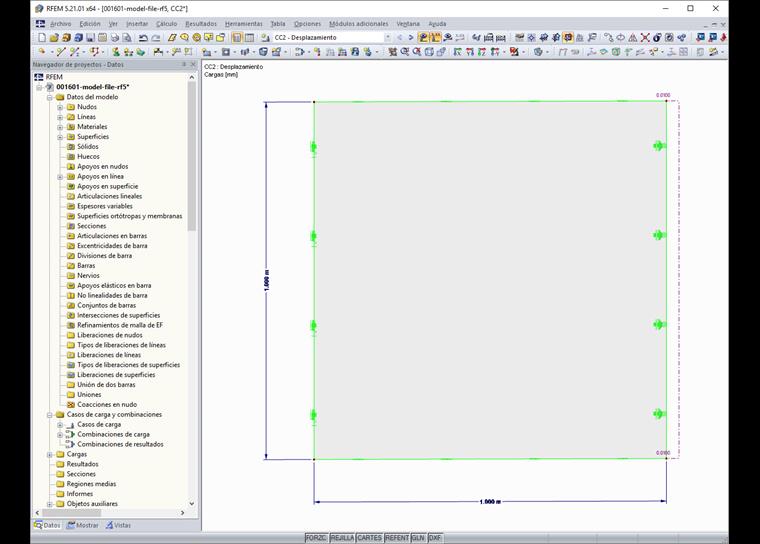The height and width of the screenshot is (544, 760).
Task: Toggle the project navigator panel button
Action: pos(237,37)
